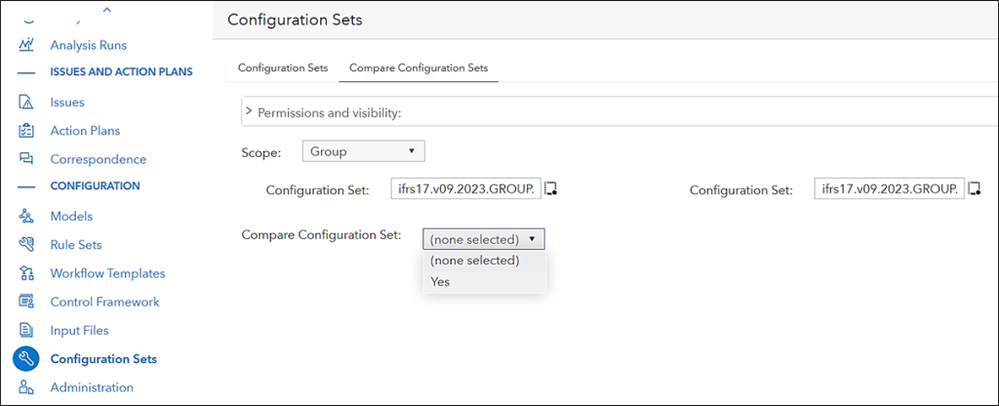Open picker icon beside left Configuration Set field
The width and height of the screenshot is (999, 406).
(x=551, y=189)
